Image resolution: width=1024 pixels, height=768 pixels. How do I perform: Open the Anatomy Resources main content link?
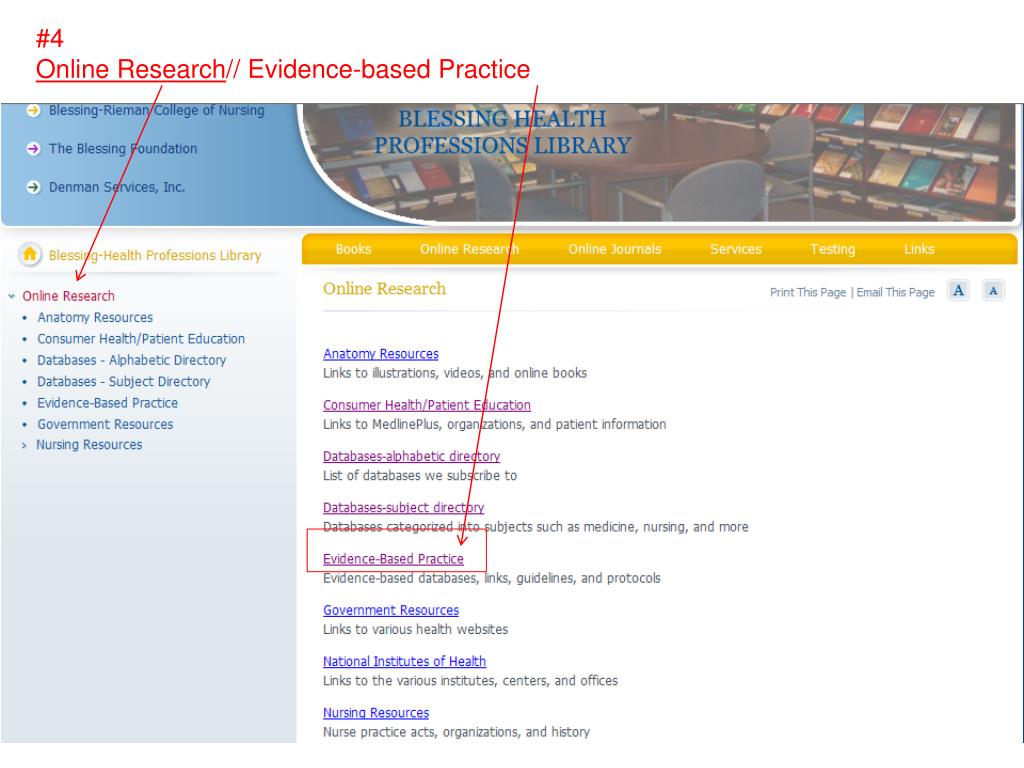(381, 354)
